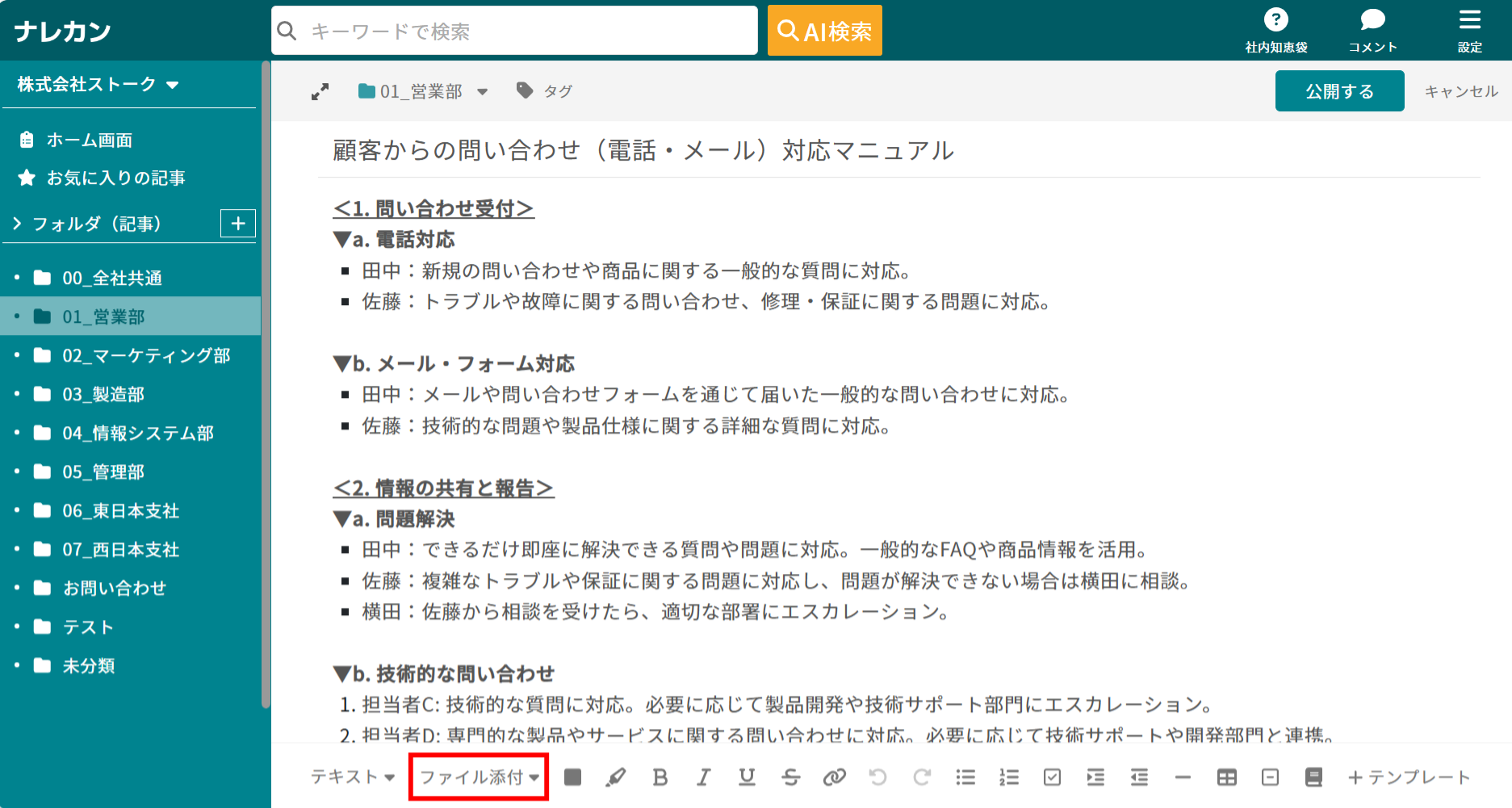
Task: Toggle bold formatting in the editor toolbar
Action: 660,777
